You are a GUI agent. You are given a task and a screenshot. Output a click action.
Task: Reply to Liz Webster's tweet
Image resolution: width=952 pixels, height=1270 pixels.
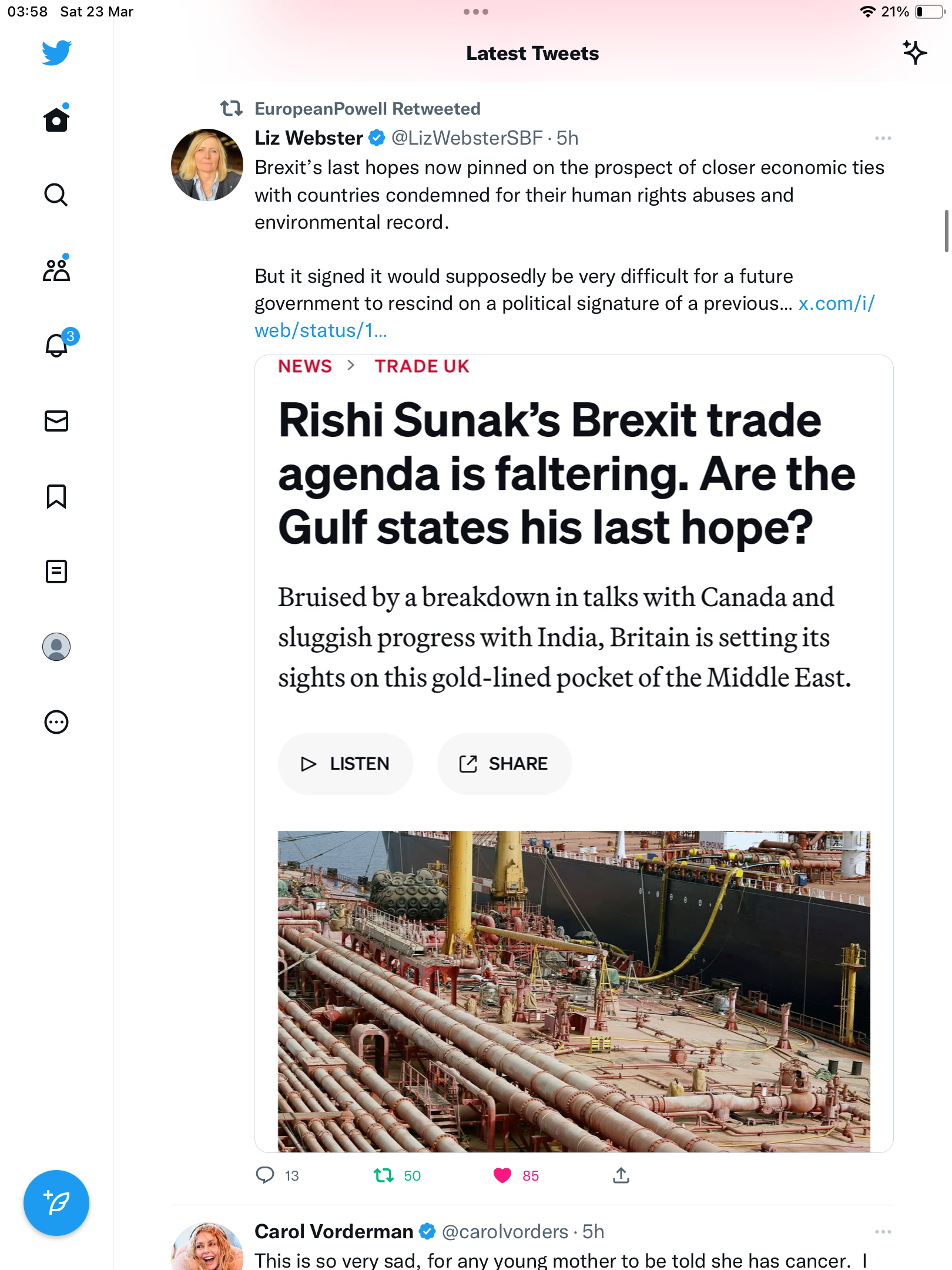[265, 1175]
